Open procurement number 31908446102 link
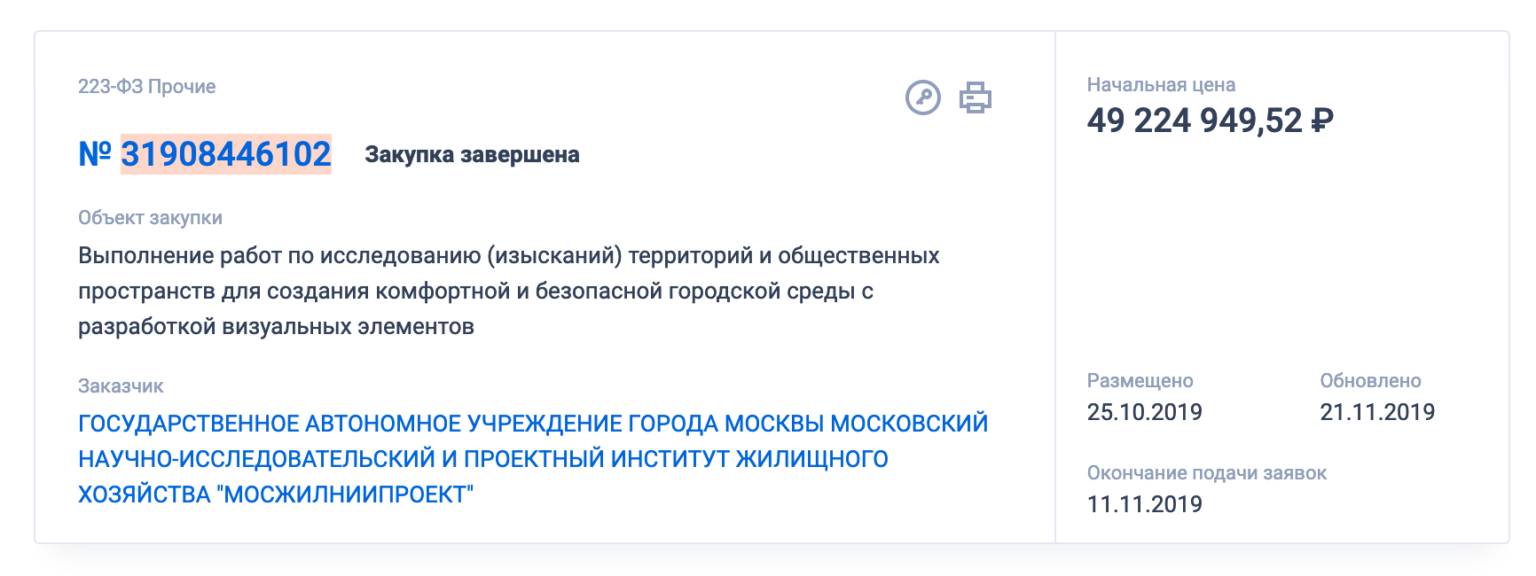This screenshot has height=576, width=1536. point(226,154)
